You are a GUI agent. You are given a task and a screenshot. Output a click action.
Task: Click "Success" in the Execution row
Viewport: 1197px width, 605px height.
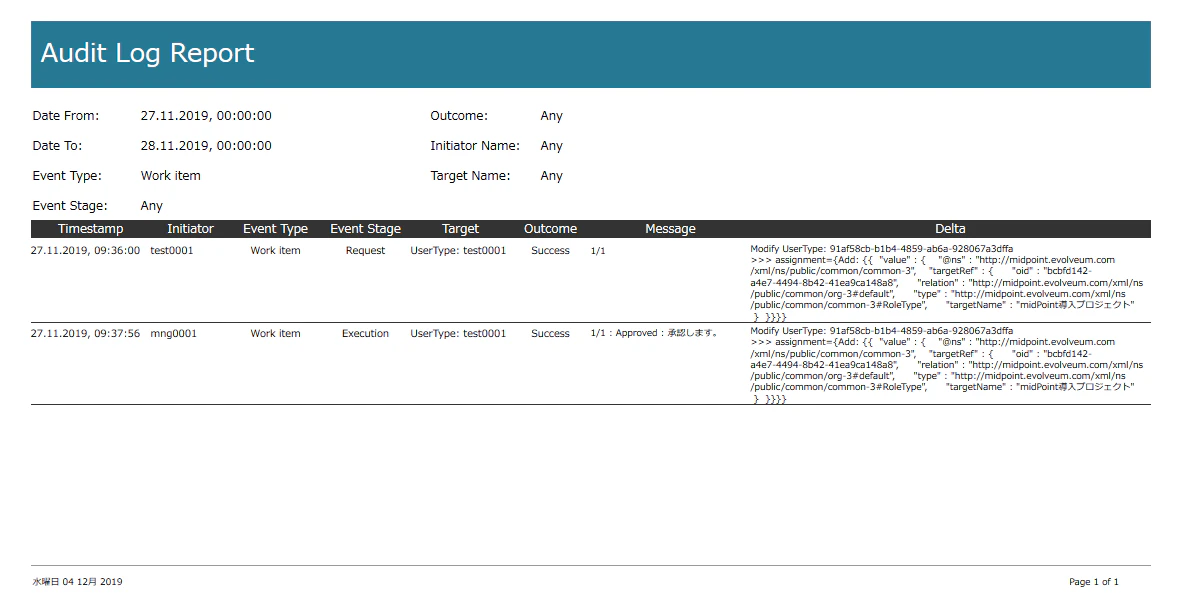point(550,333)
